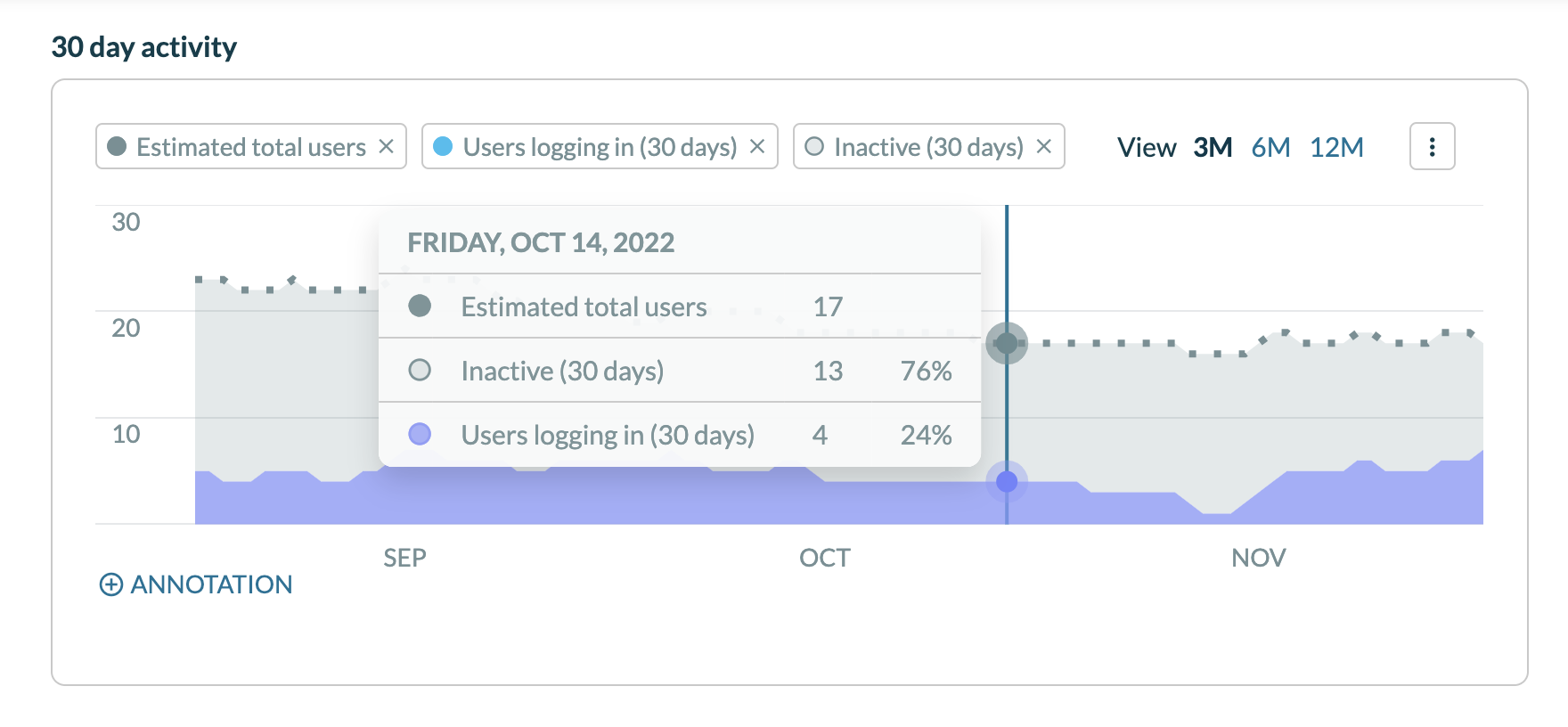Image resolution: width=1568 pixels, height=727 pixels.
Task: Remove Users logging in (30 days) chip
Action: click(757, 146)
